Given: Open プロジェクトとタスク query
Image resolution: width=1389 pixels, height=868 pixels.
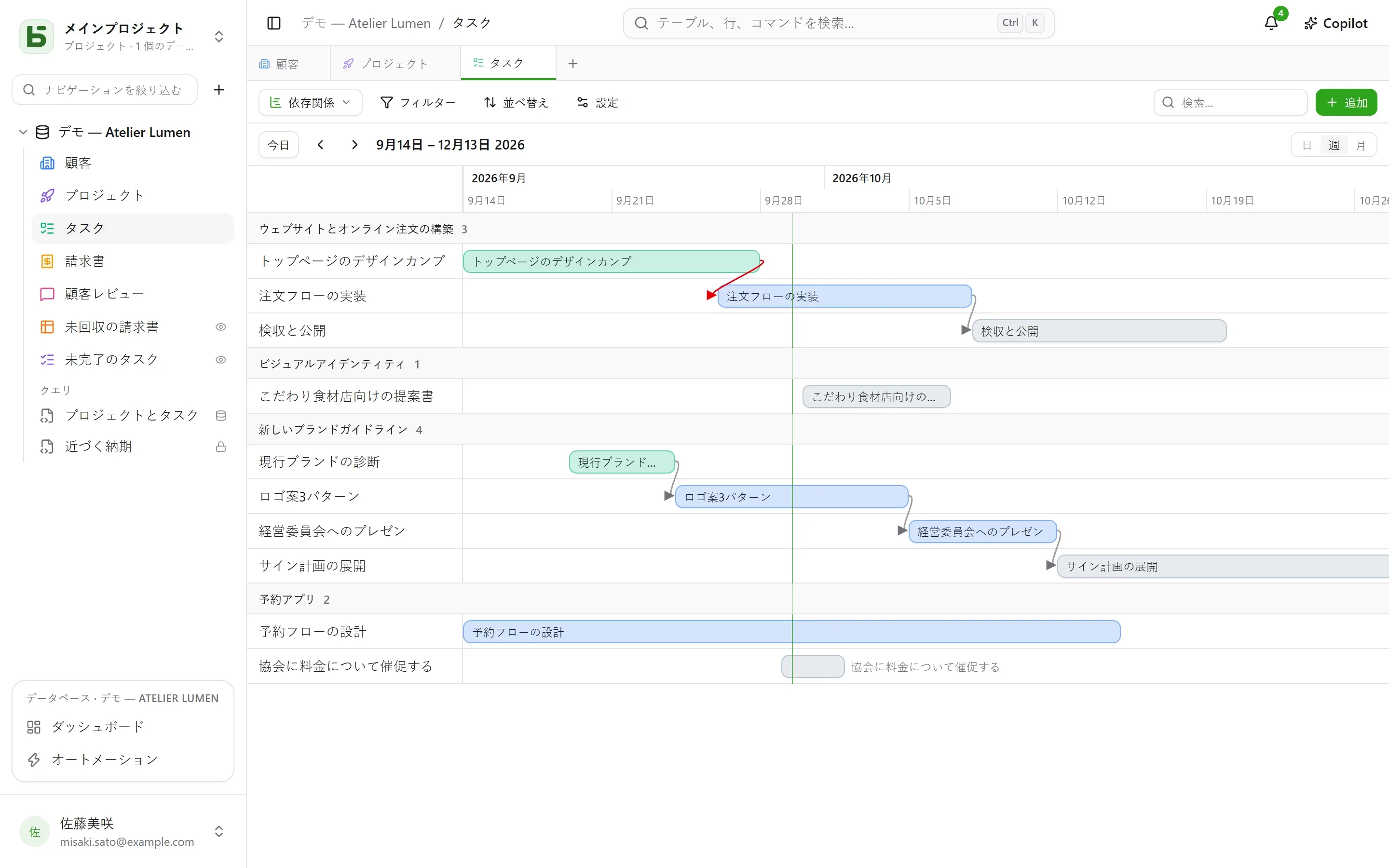Looking at the screenshot, I should [133, 415].
